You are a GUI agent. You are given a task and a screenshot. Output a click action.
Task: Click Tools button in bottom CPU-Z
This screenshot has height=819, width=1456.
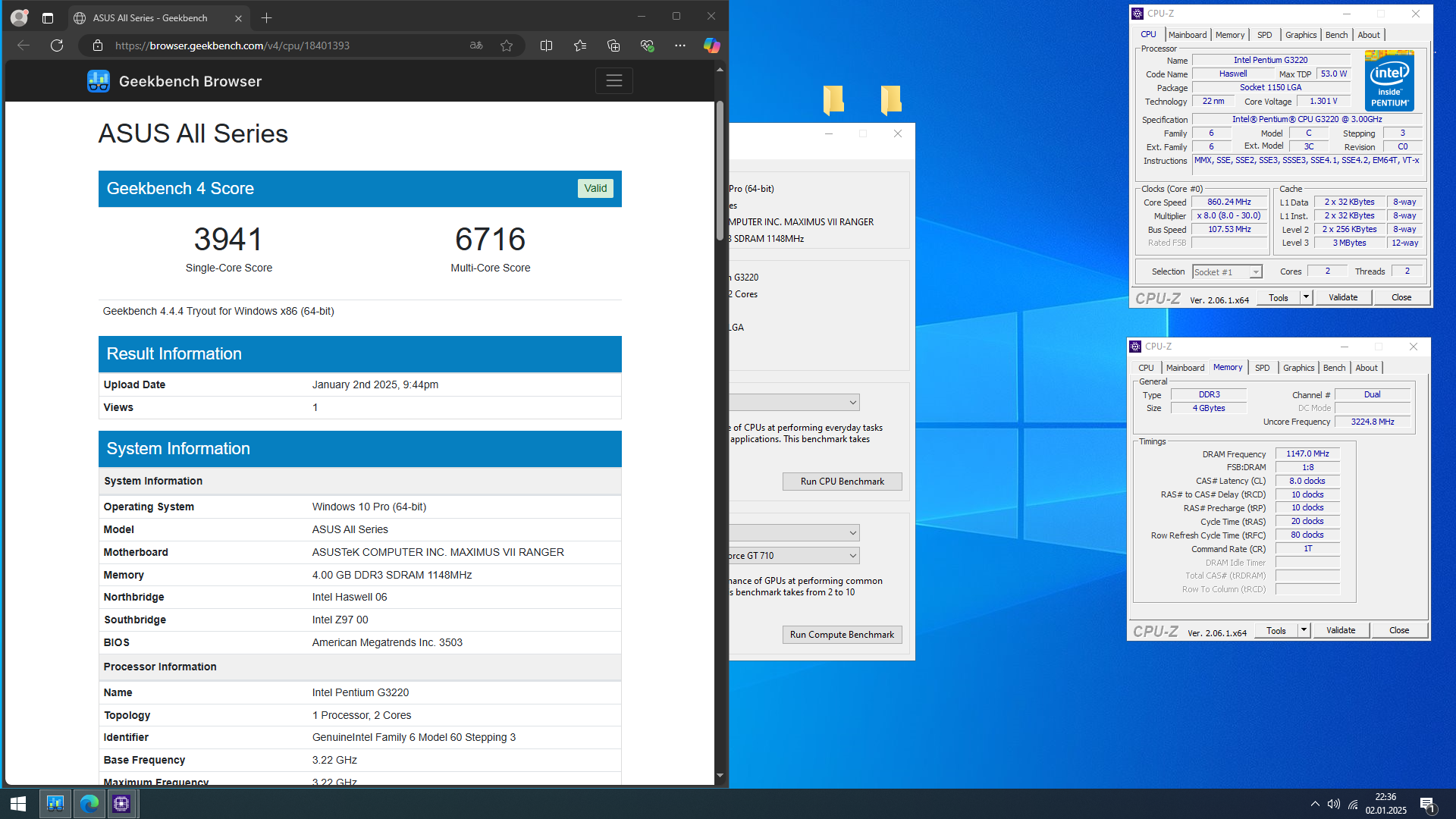click(x=1276, y=630)
